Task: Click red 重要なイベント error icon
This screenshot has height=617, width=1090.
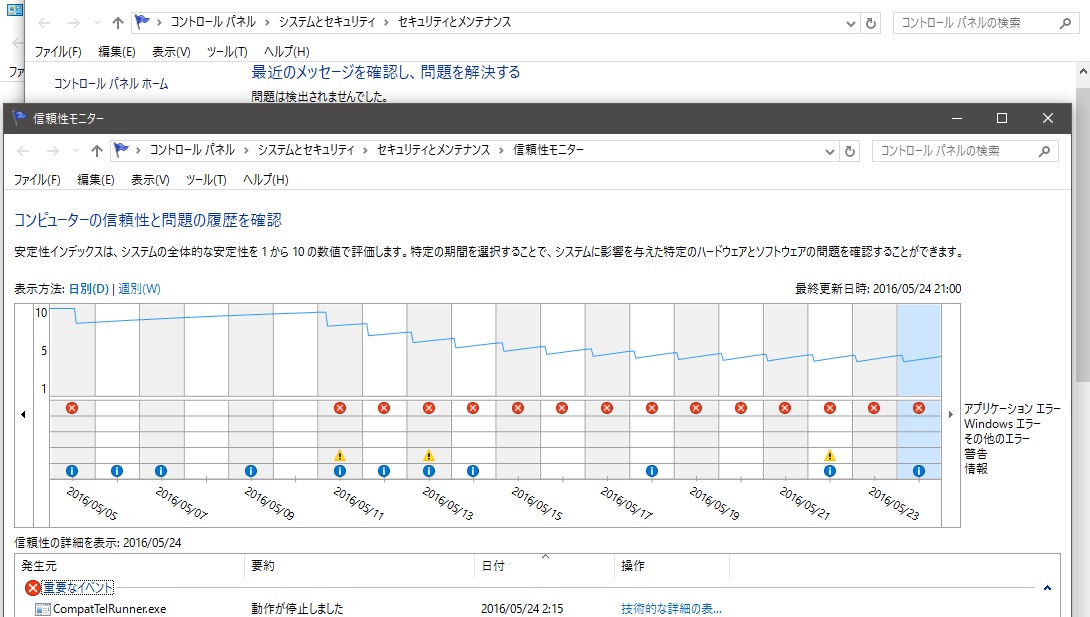Action: click(x=32, y=588)
